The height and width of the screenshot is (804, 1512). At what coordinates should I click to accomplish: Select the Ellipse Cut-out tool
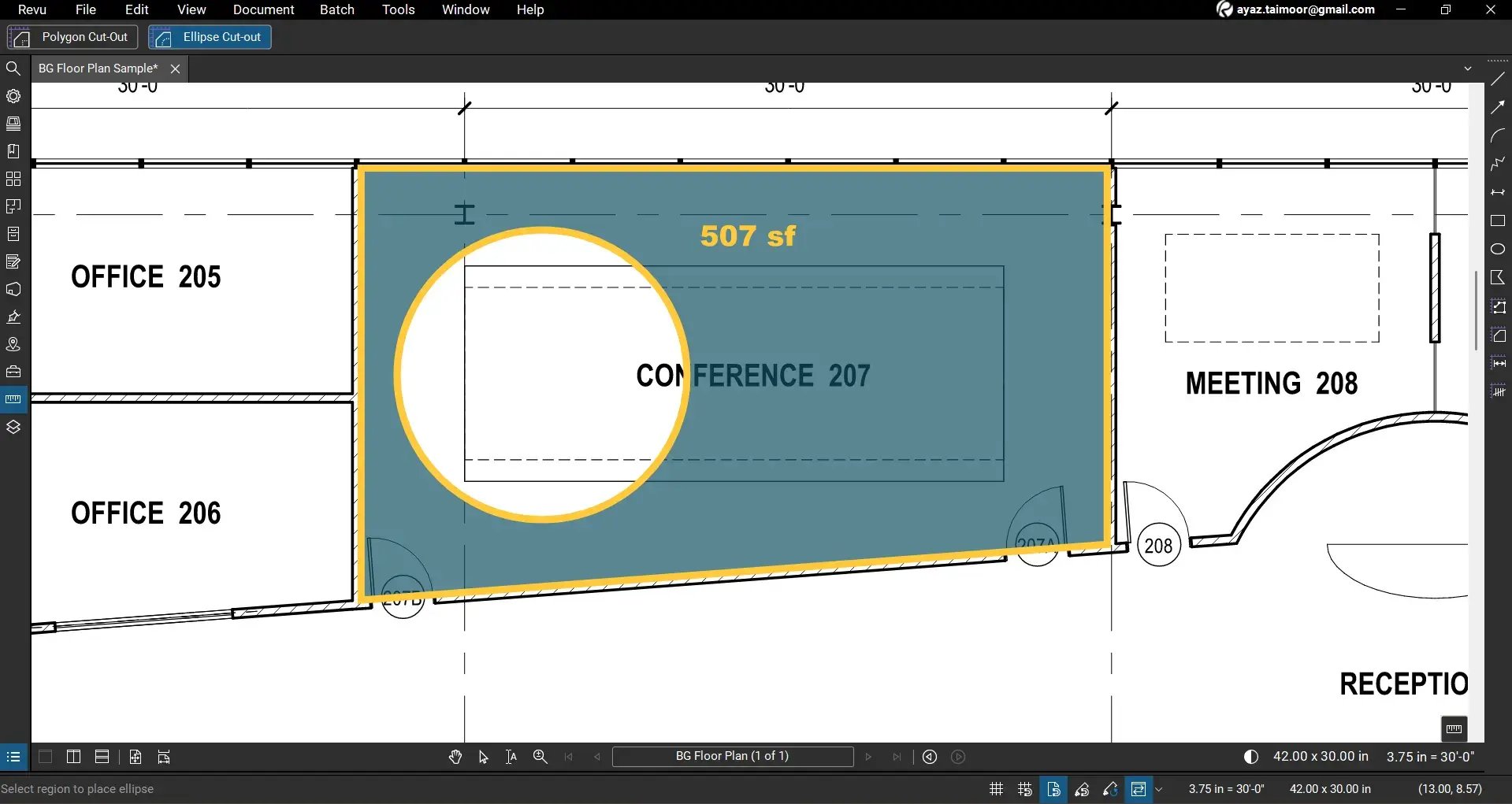[210, 37]
